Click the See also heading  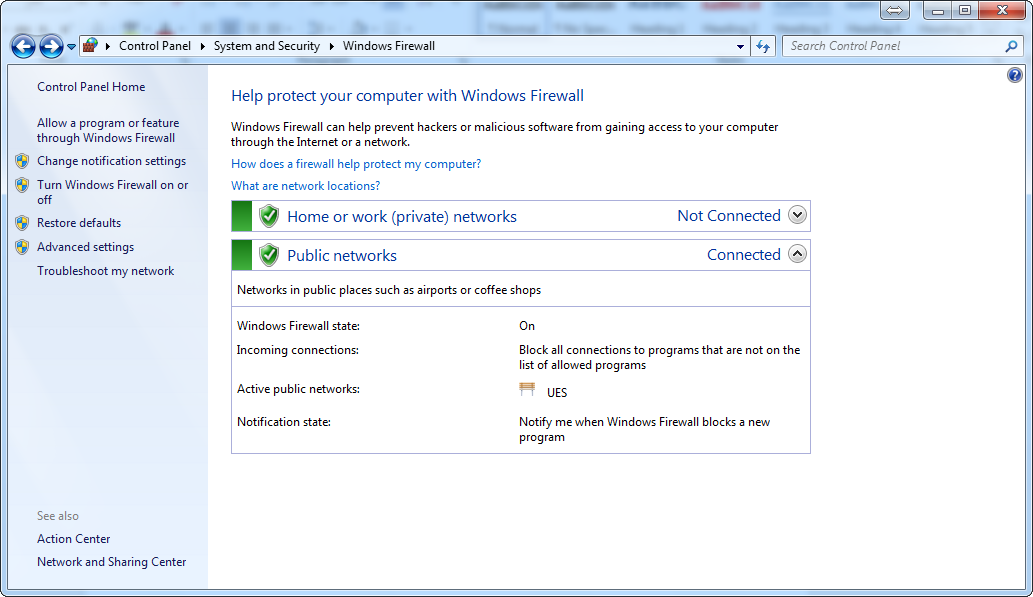coord(58,516)
